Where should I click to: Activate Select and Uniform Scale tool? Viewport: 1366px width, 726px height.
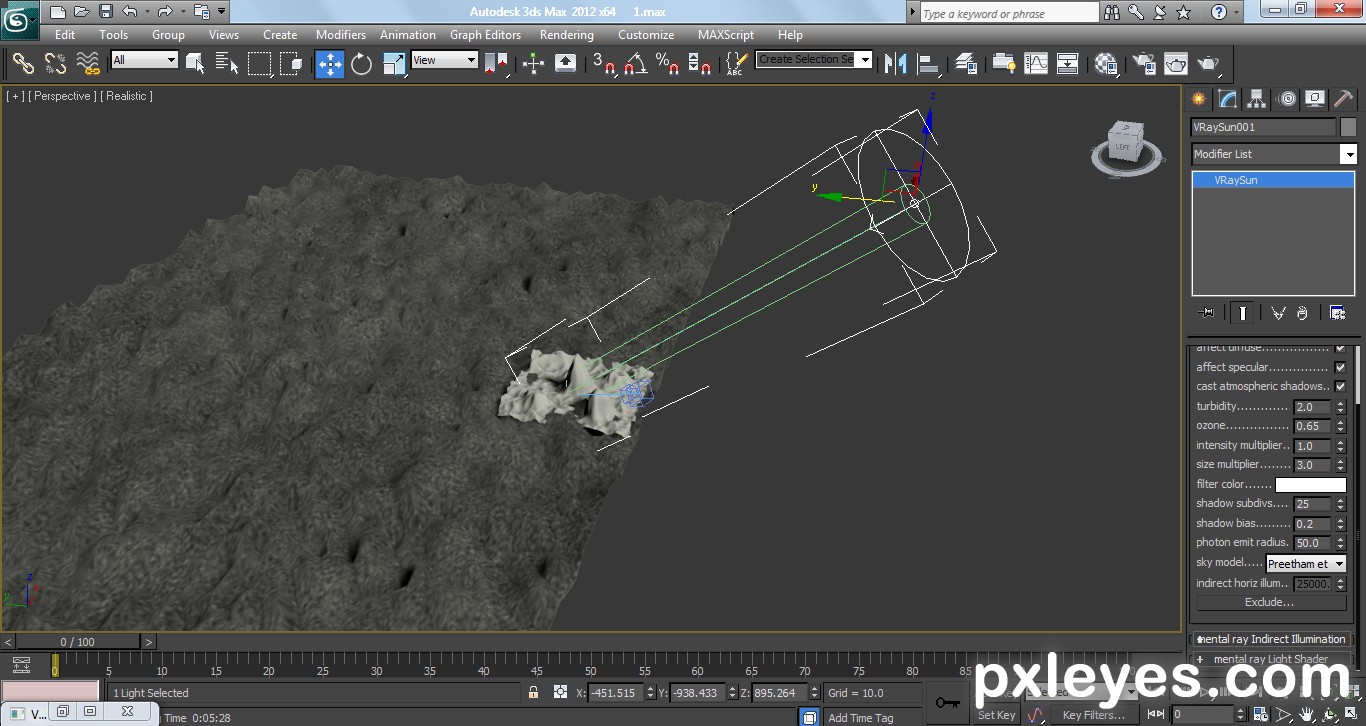coord(395,64)
